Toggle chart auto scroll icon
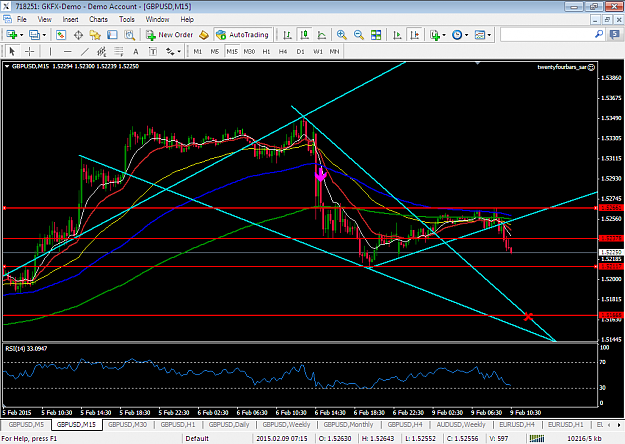The width and height of the screenshot is (625, 444). coord(397,35)
